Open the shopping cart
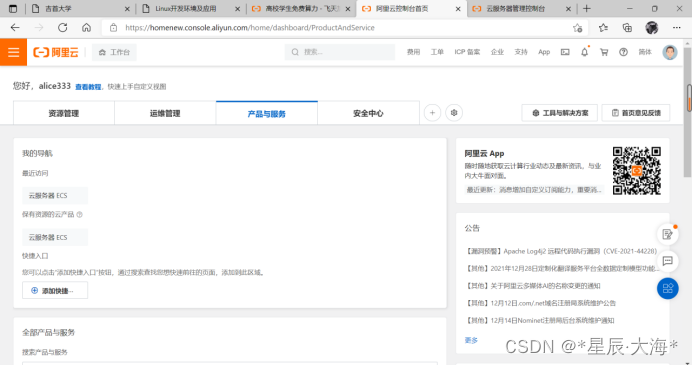Viewport: 693px width, 365px height. pyautogui.click(x=604, y=52)
